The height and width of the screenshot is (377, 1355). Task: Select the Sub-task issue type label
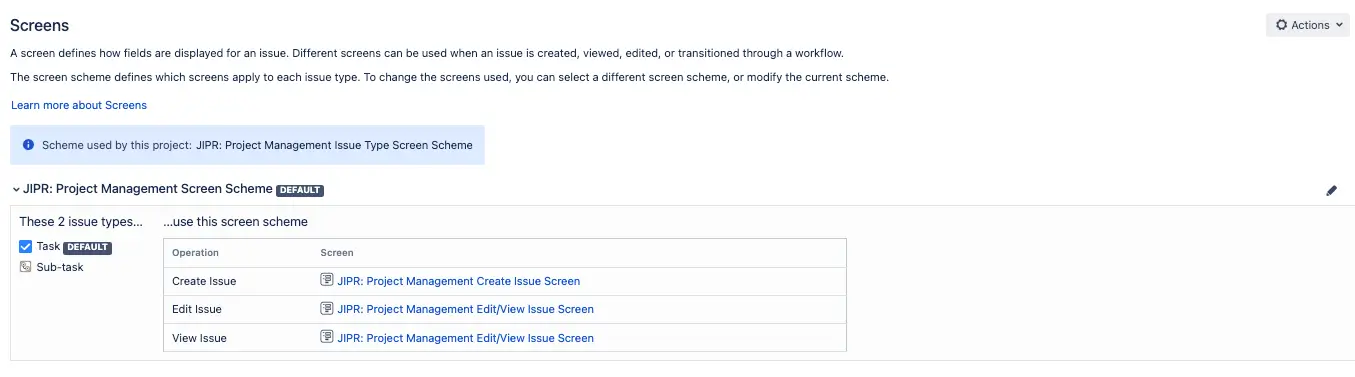(60, 267)
